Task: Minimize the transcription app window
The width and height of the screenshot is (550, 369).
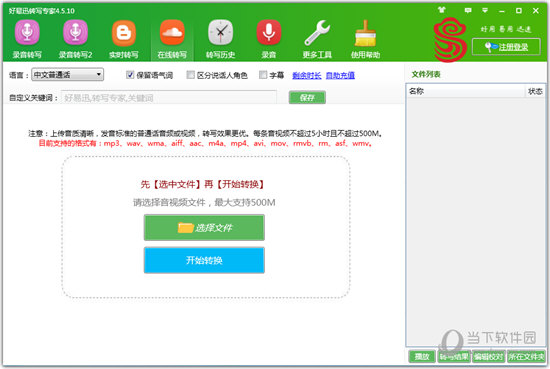Action: click(x=502, y=11)
